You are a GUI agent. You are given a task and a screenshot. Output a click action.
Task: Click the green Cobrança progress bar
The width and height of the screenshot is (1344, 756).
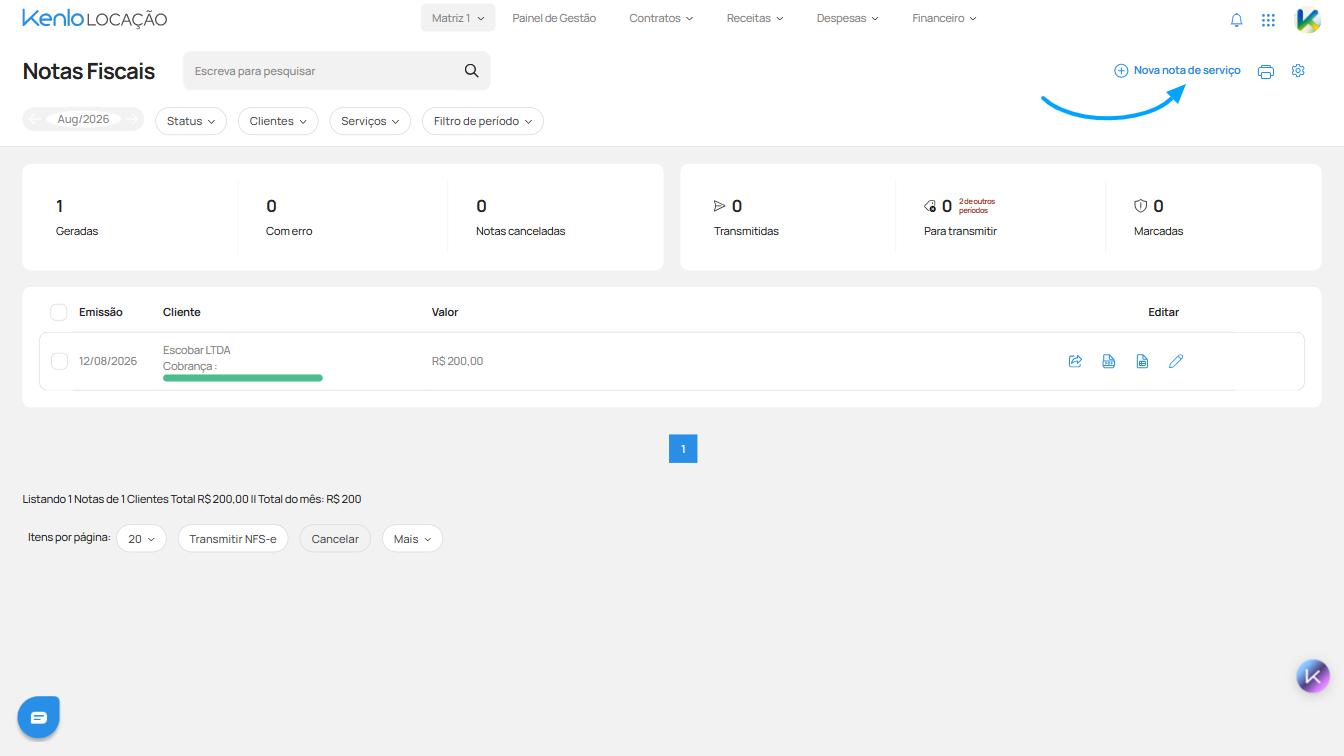[243, 378]
